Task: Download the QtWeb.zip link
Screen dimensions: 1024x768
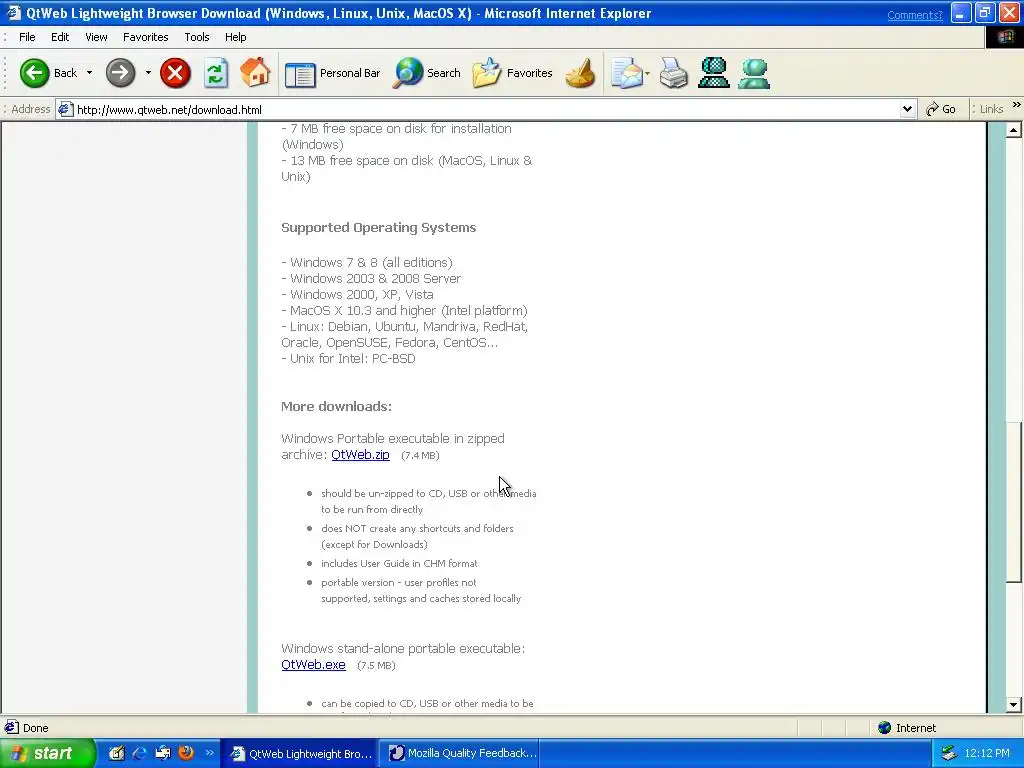Action: (360, 455)
